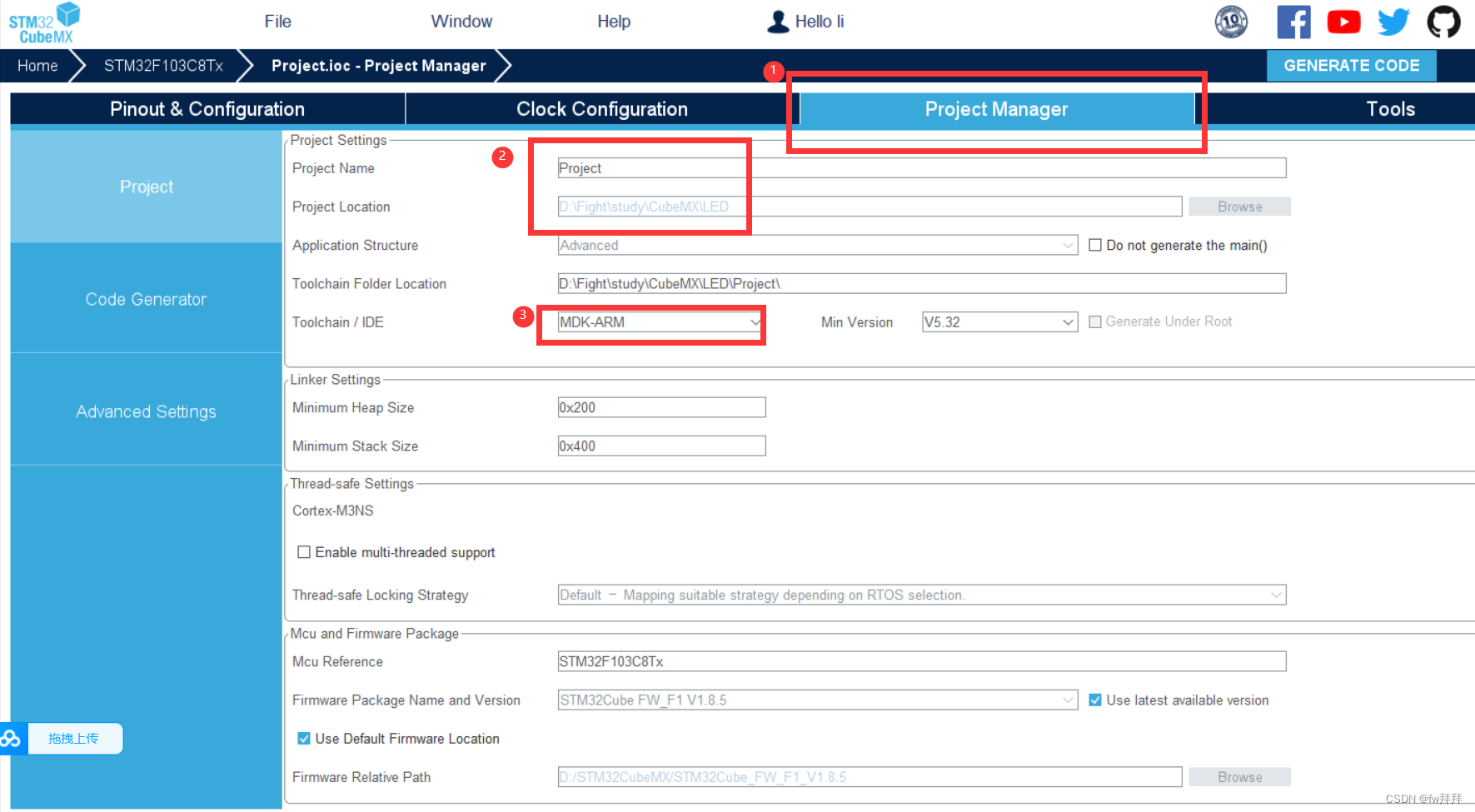Screen dimensions: 1475x812
Task: Click the Baidu cloud upload icon
Action: (11, 739)
